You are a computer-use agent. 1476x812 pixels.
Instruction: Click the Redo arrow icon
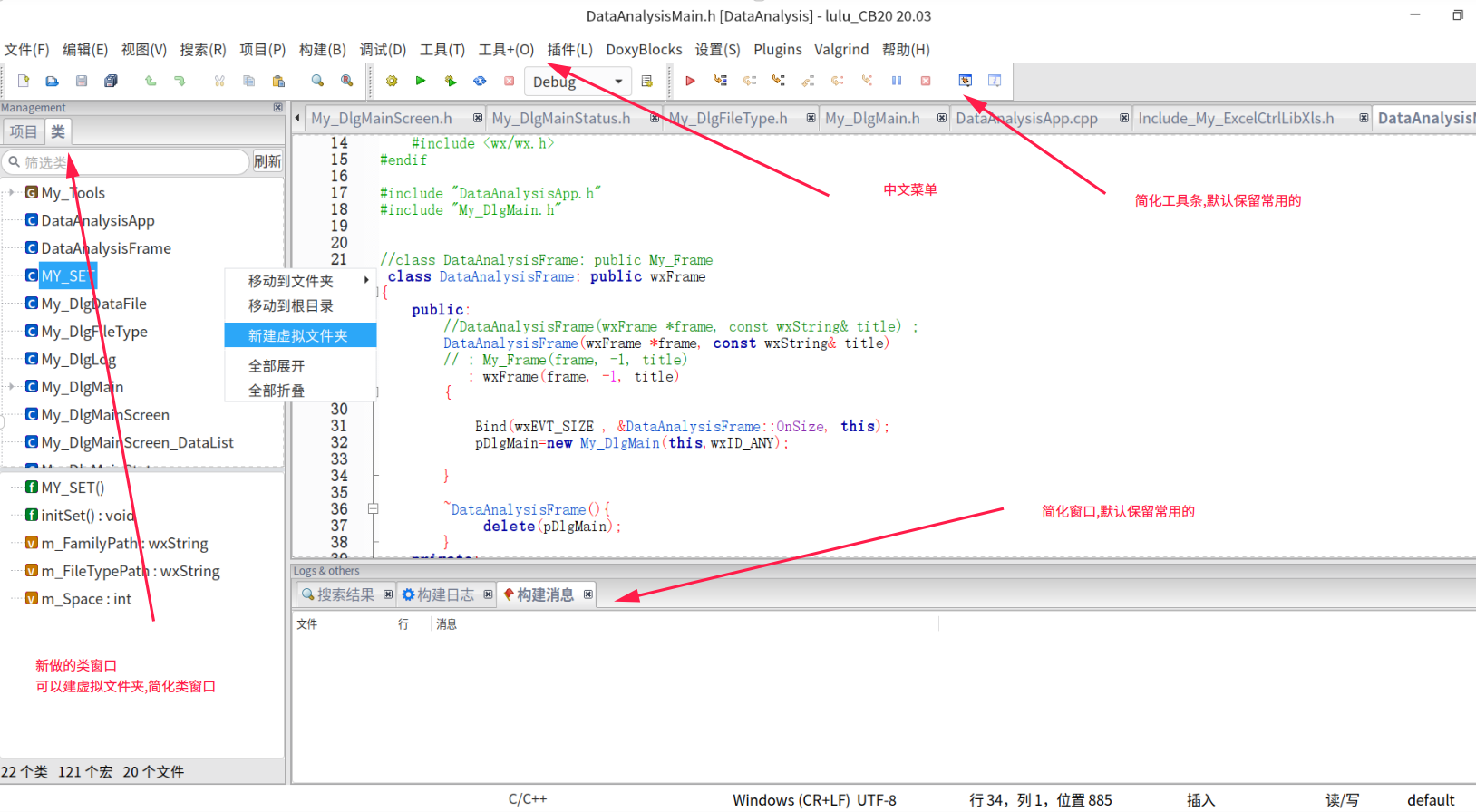[x=180, y=81]
